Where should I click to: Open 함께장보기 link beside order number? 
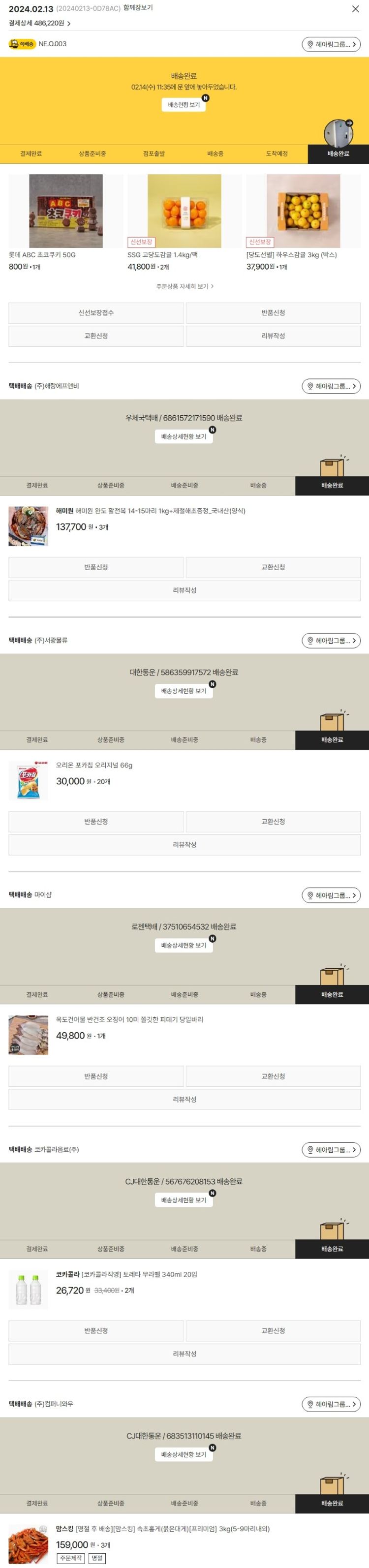[138, 8]
